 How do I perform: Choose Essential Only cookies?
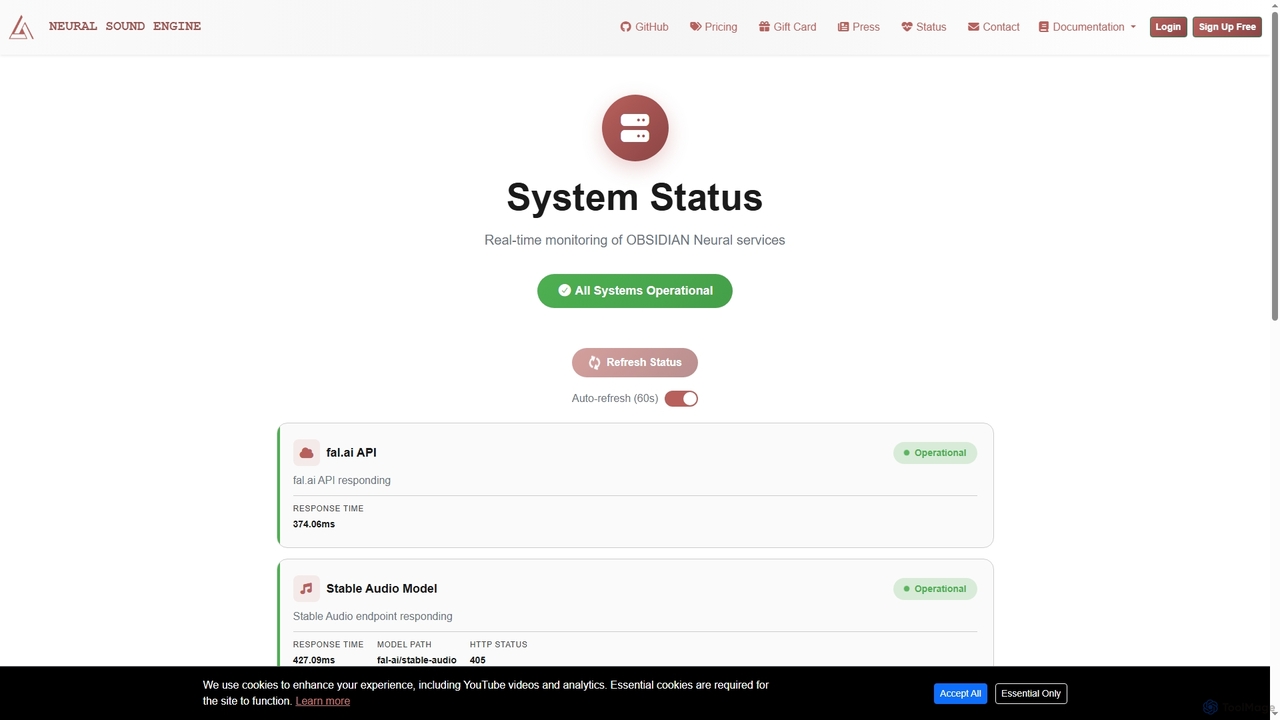[x=1031, y=693]
